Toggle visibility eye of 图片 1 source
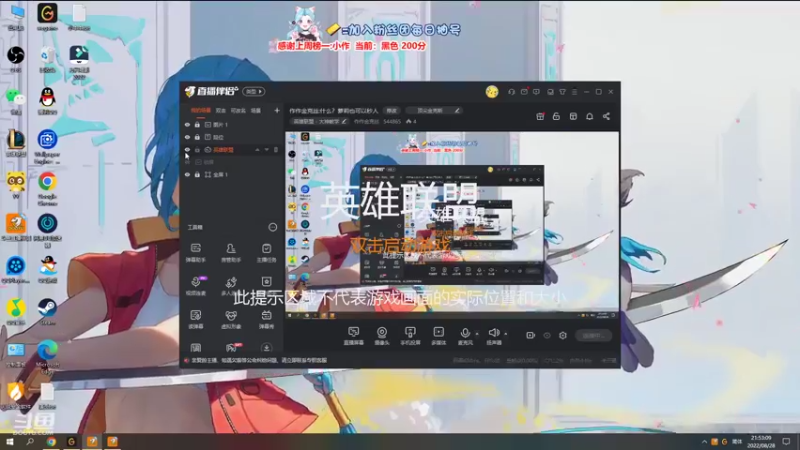The height and width of the screenshot is (450, 800). pos(187,124)
